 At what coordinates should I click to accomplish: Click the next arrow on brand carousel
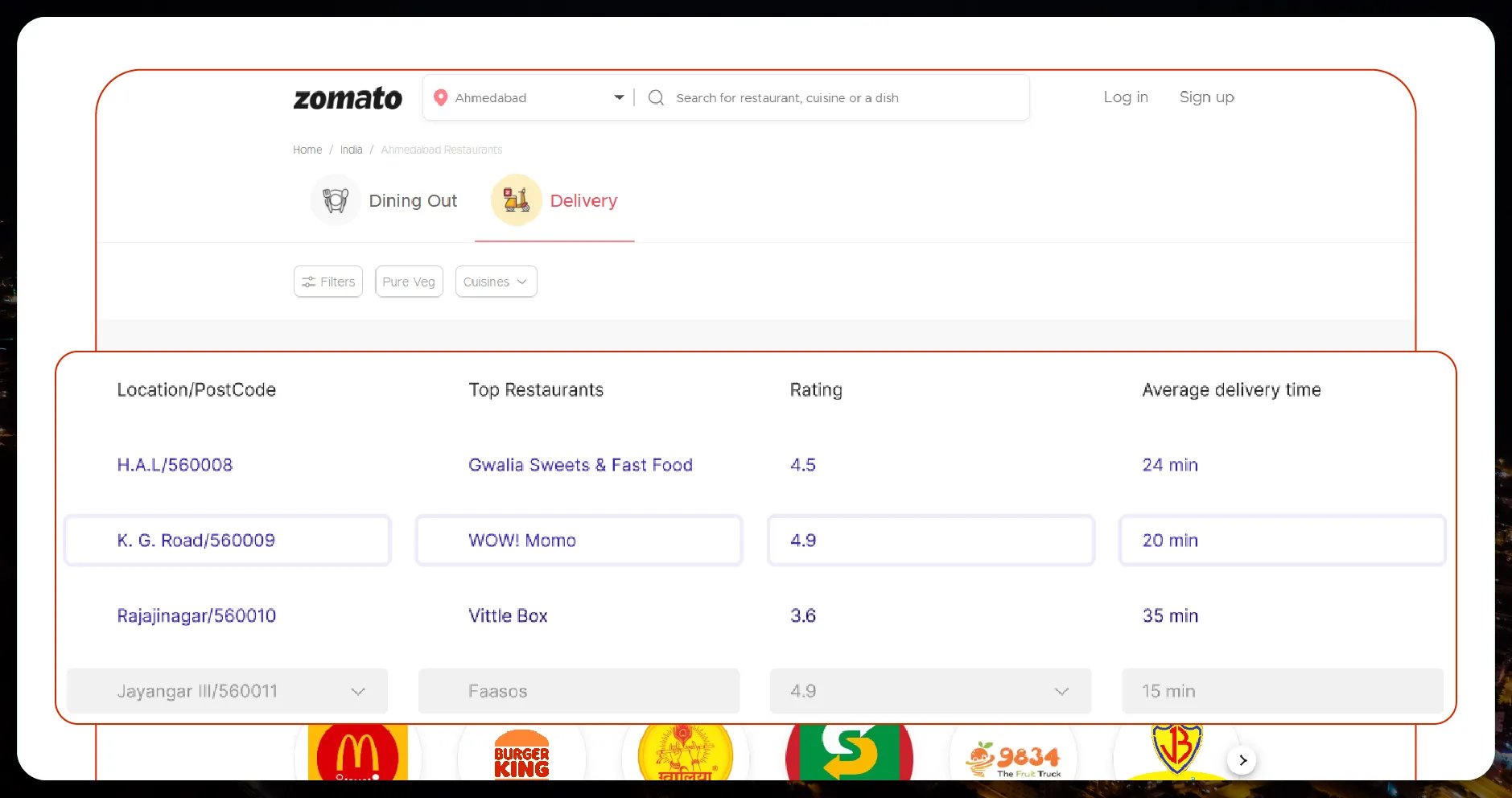tap(1242, 760)
